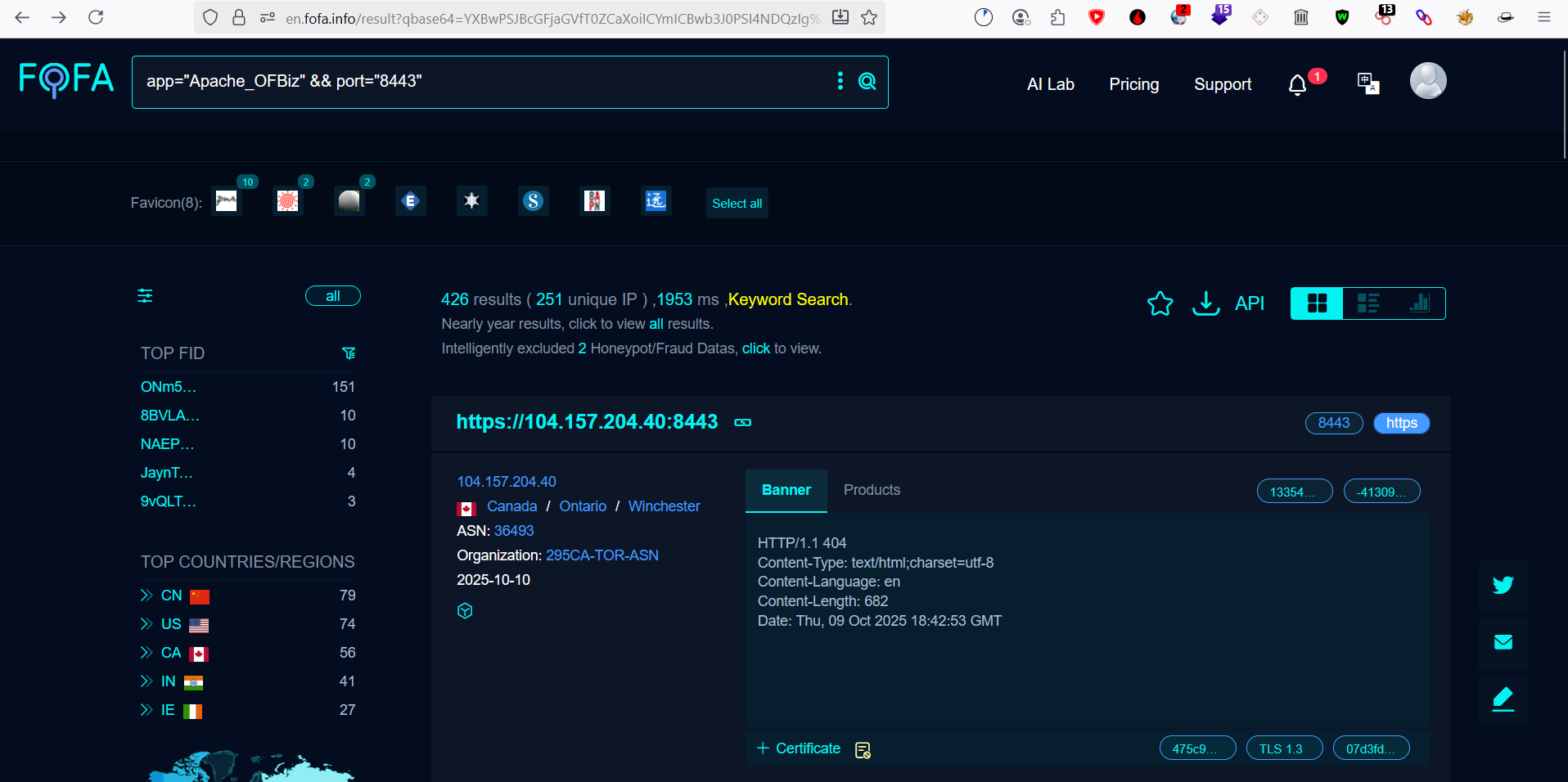Run search with magnifier icon
The width and height of the screenshot is (1568, 782).
867,81
